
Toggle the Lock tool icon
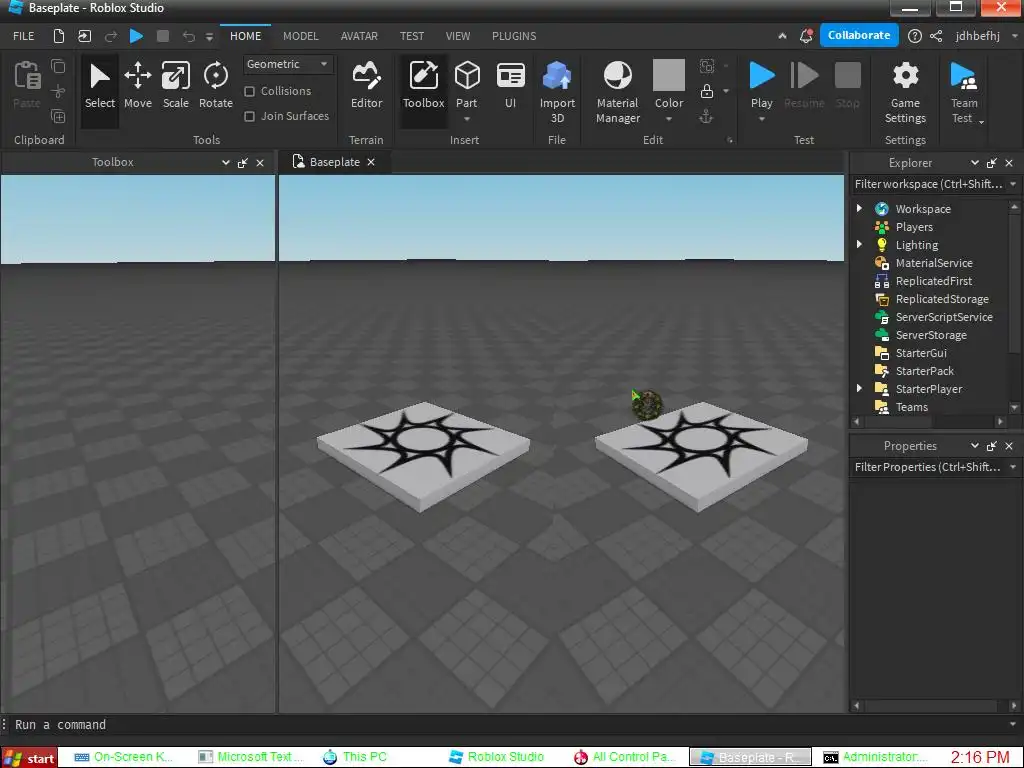pos(707,91)
